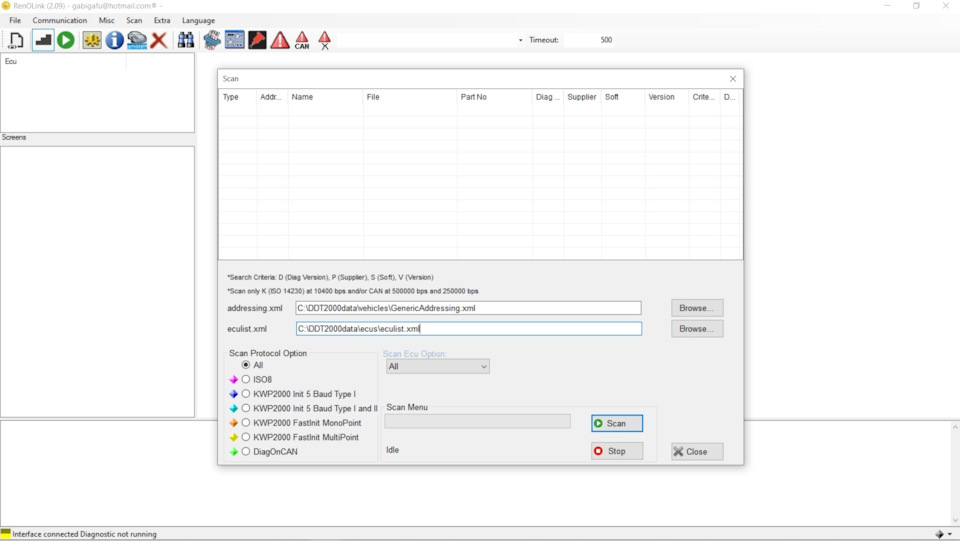Browse for the eculist.xml file
This screenshot has width=960, height=543.
tap(697, 329)
